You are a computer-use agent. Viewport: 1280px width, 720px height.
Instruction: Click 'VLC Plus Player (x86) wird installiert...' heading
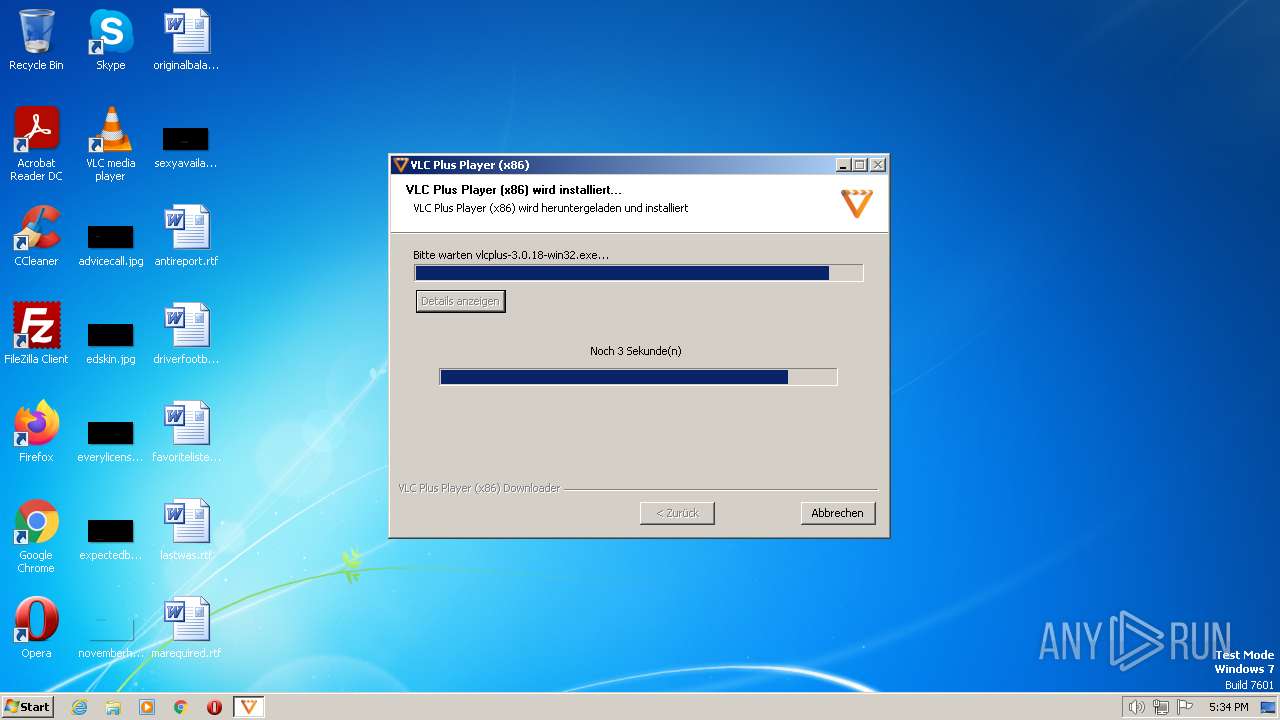click(x=514, y=190)
